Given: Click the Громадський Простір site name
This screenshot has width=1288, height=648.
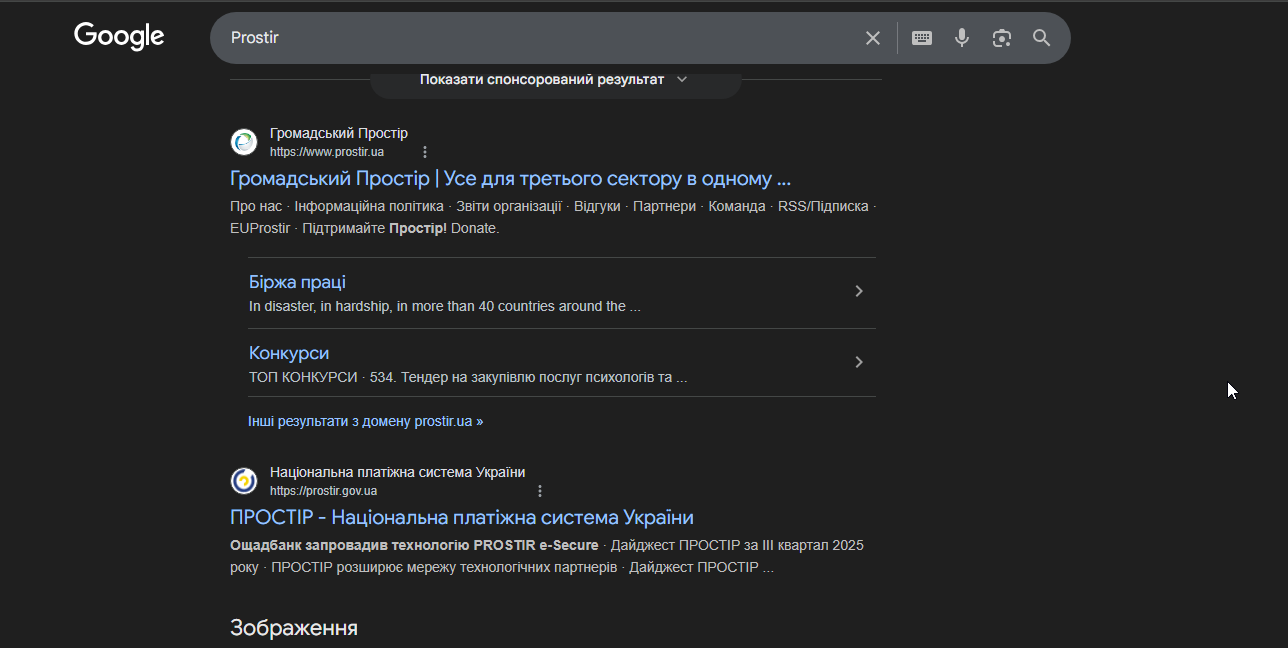Looking at the screenshot, I should click(339, 133).
